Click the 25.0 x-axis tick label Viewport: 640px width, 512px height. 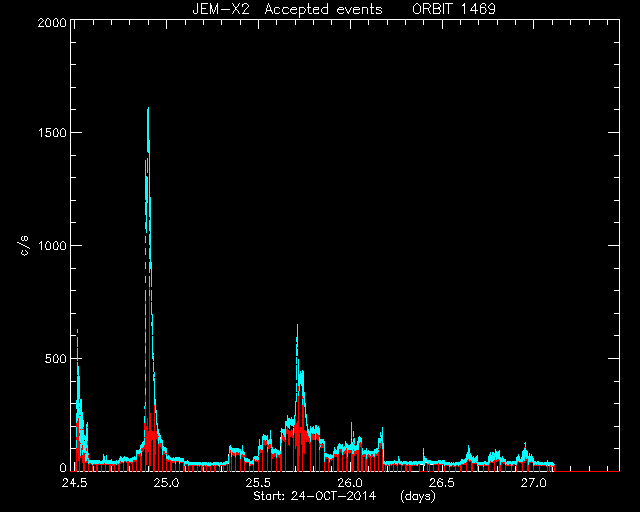[x=166, y=483]
